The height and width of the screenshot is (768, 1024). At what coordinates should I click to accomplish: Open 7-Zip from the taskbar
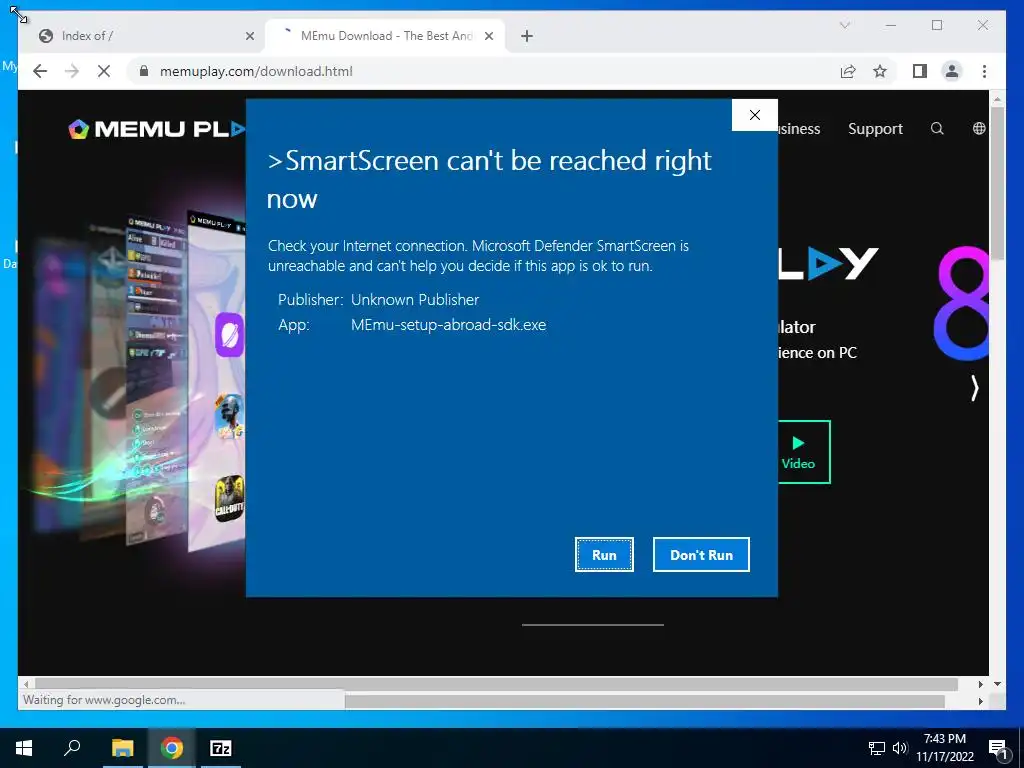pos(221,748)
